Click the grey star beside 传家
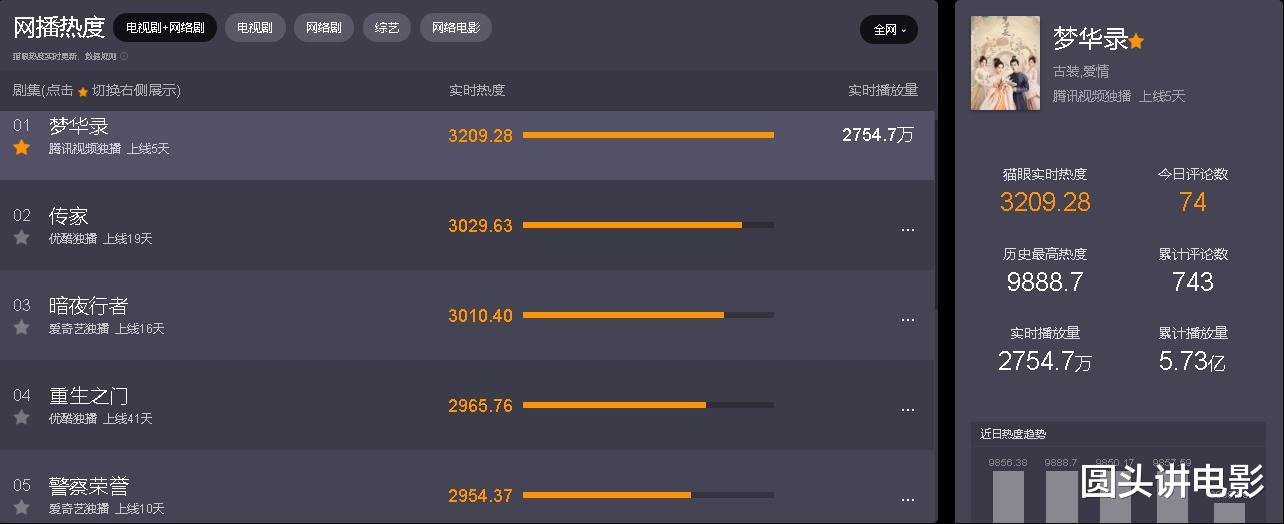 point(21,238)
